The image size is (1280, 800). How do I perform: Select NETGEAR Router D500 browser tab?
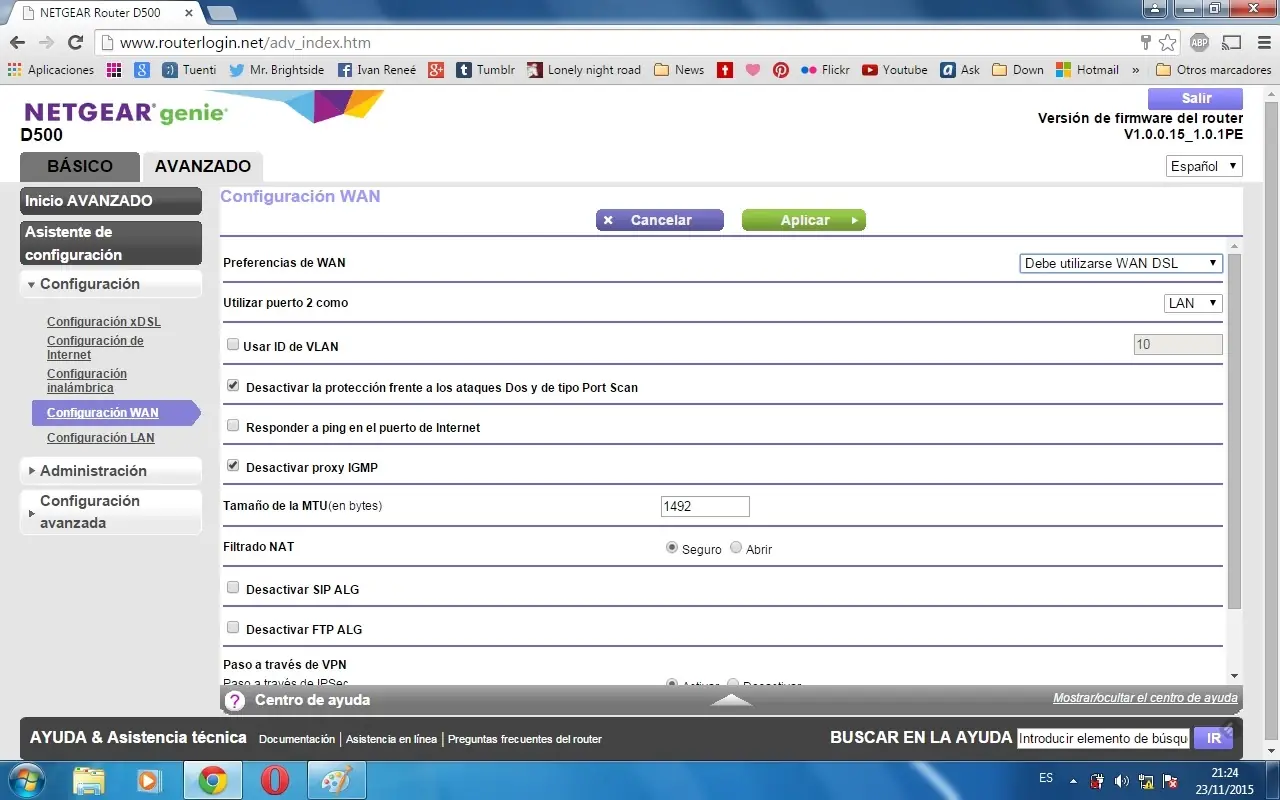click(x=105, y=12)
